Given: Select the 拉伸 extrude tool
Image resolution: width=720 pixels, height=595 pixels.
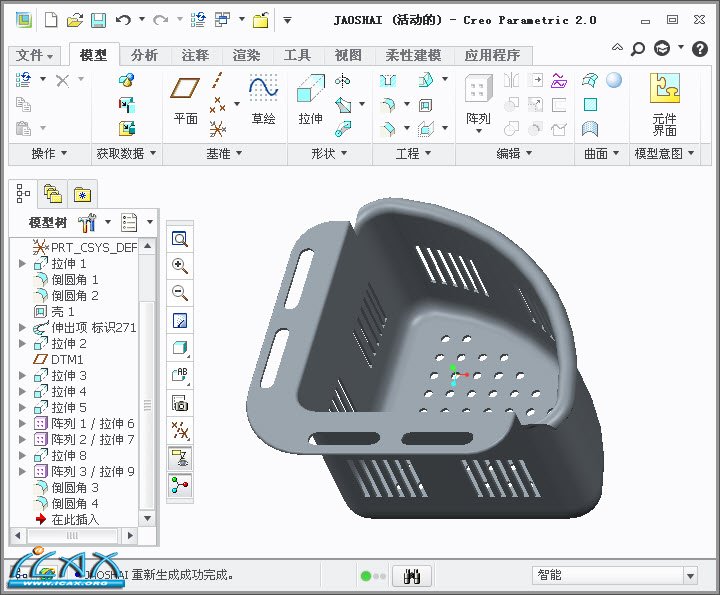Looking at the screenshot, I should tap(310, 100).
